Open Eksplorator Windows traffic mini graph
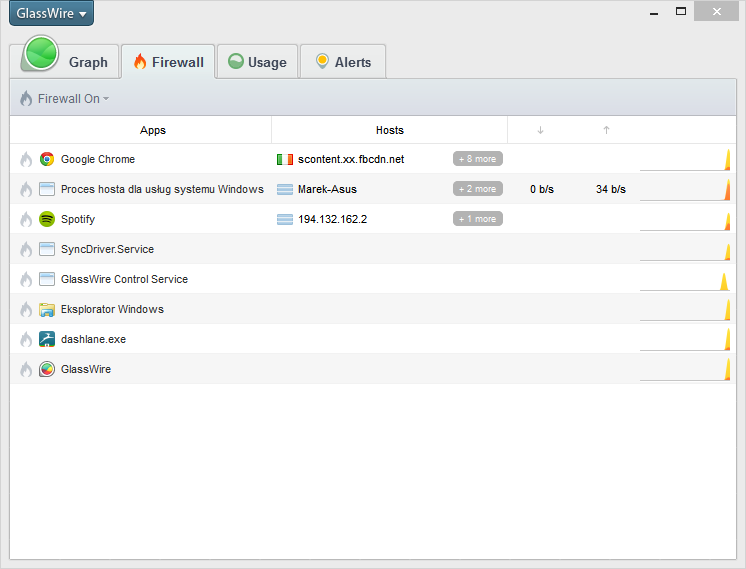This screenshot has height=569, width=746. (x=685, y=309)
